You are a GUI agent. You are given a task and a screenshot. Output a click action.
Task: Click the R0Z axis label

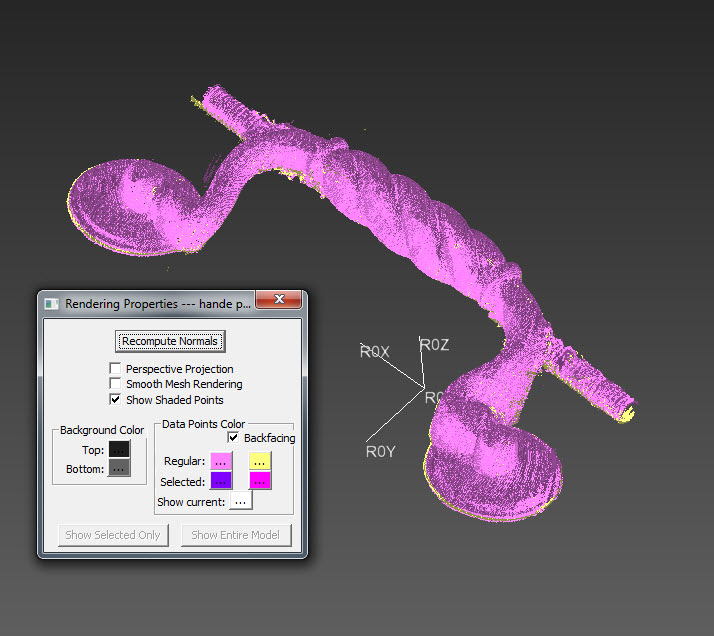click(x=434, y=345)
